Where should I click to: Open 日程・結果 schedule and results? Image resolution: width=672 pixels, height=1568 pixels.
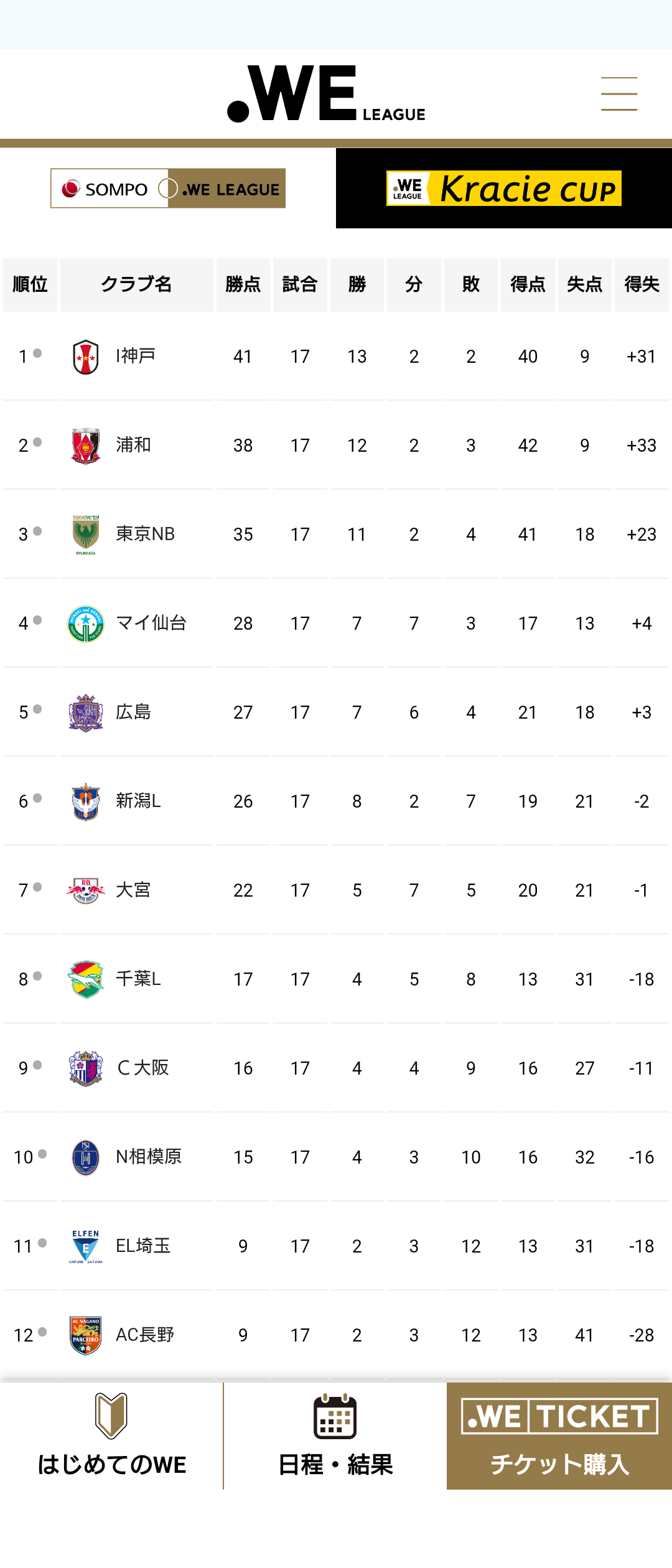pyautogui.click(x=335, y=1436)
